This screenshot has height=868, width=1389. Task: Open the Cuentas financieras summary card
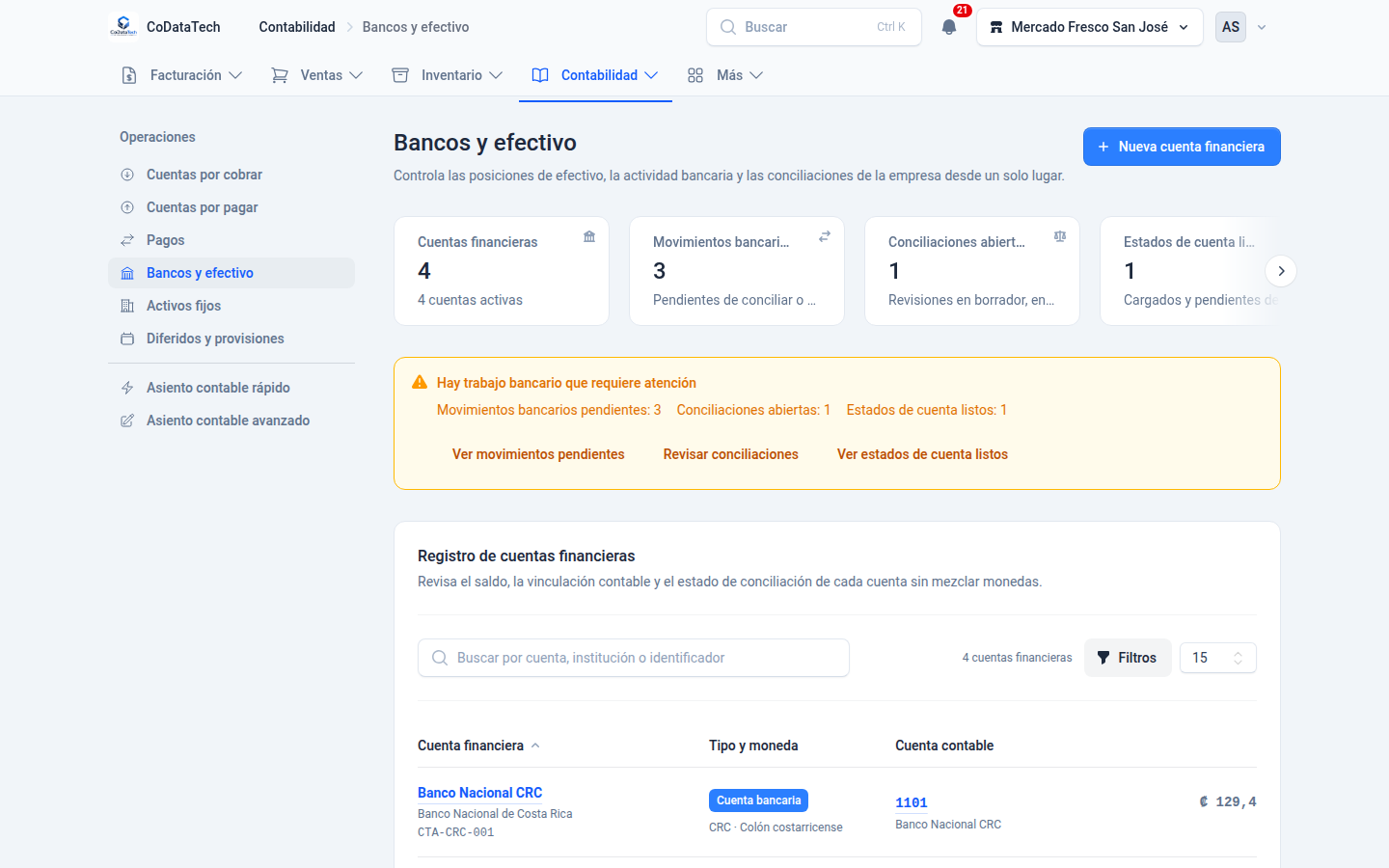coord(502,271)
